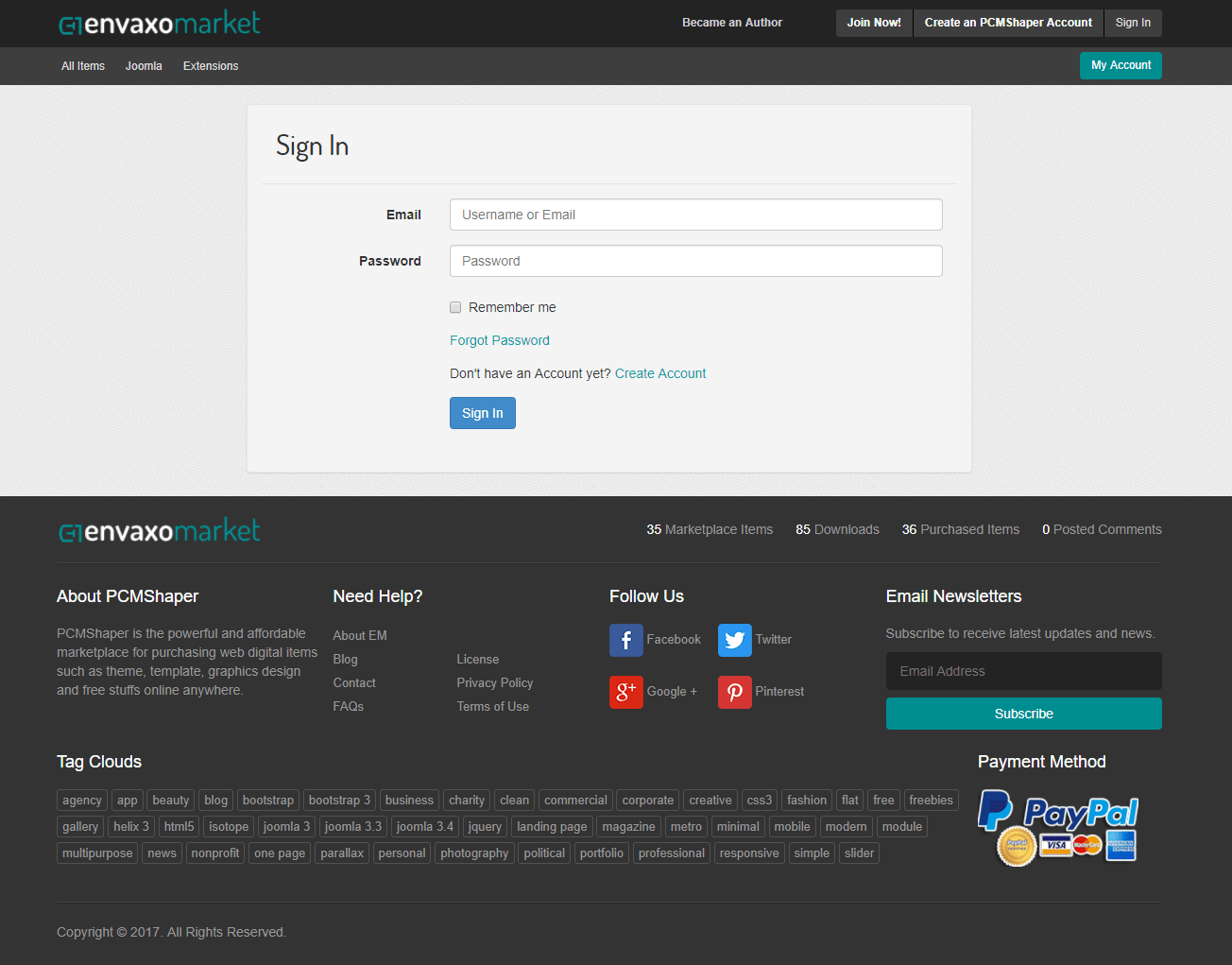The height and width of the screenshot is (965, 1232).
Task: Click Sign In in the top bar
Action: (1133, 23)
